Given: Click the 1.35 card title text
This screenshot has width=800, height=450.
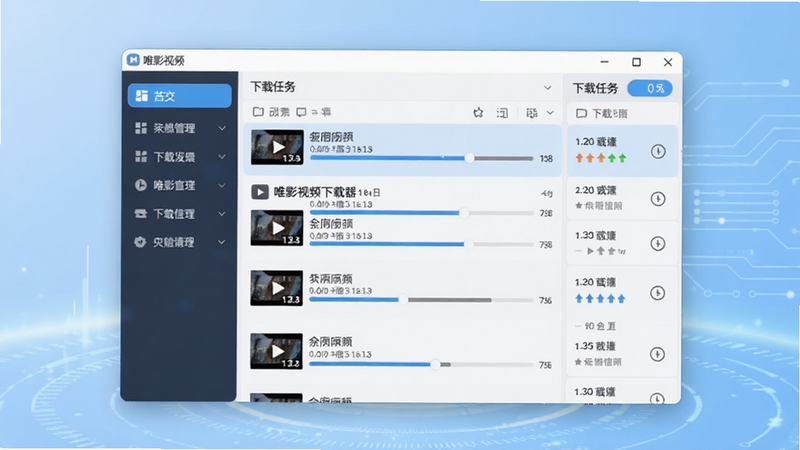Looking at the screenshot, I should [595, 346].
